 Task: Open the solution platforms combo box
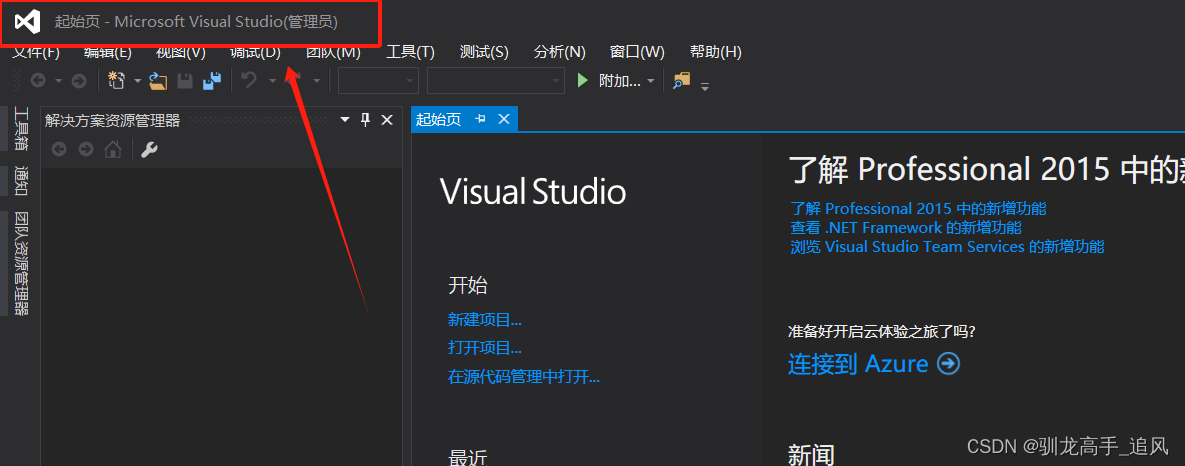click(496, 81)
